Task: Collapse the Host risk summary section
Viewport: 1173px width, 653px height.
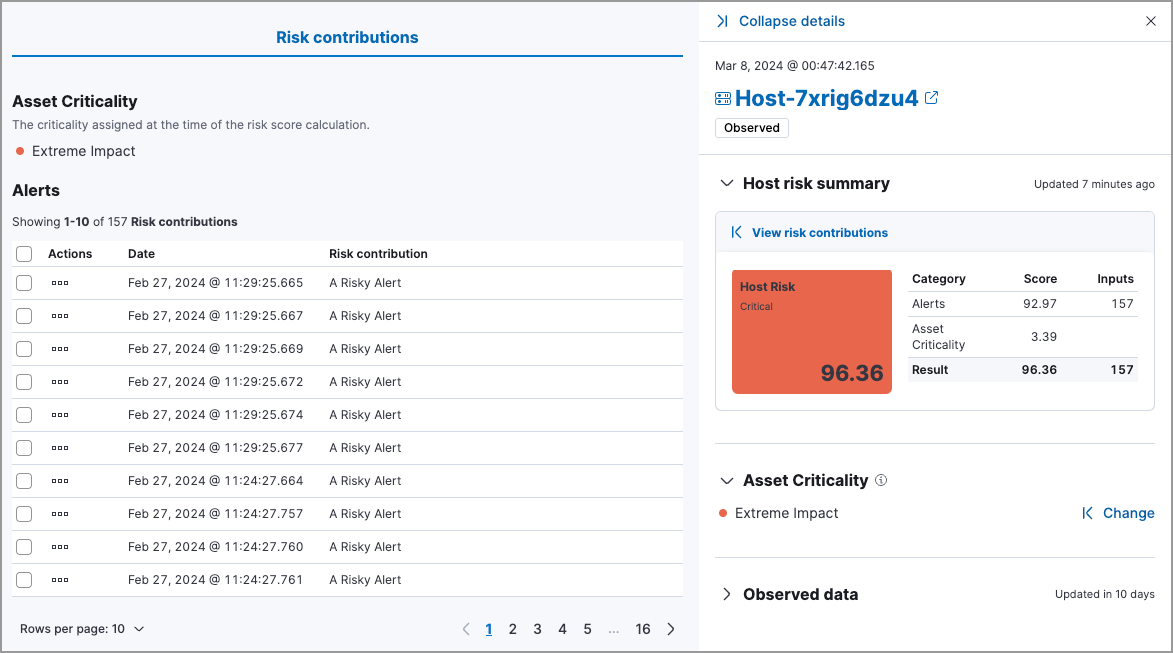Action: point(725,183)
